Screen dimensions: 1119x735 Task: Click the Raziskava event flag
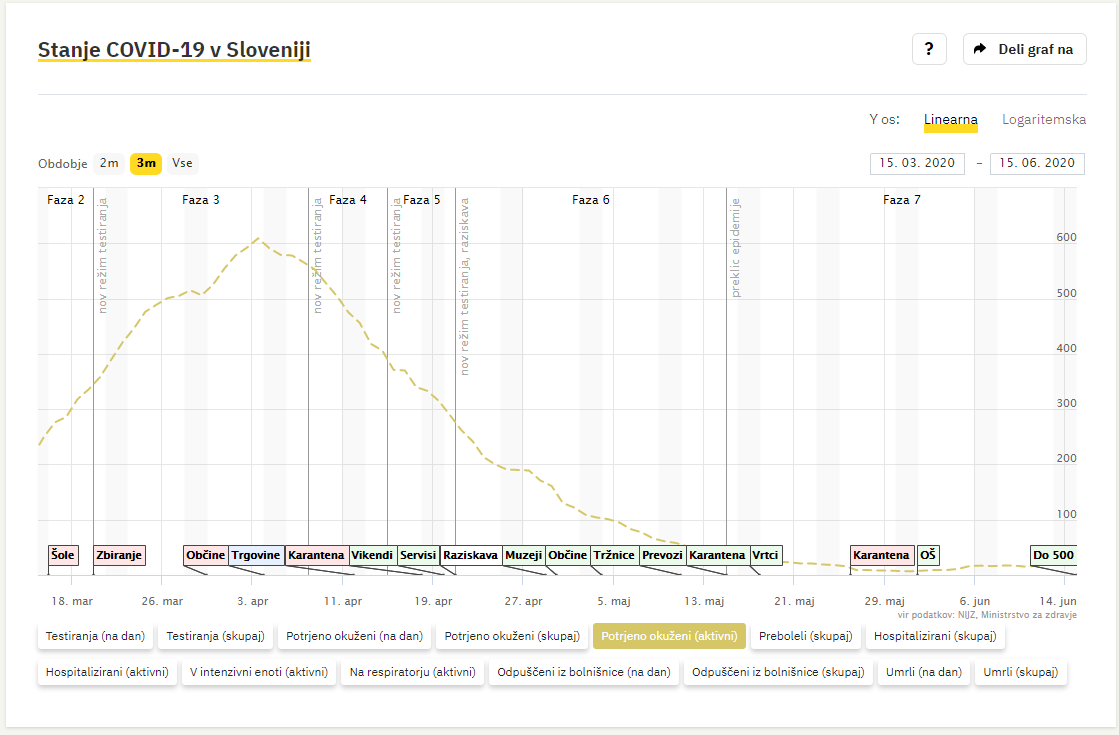470,555
